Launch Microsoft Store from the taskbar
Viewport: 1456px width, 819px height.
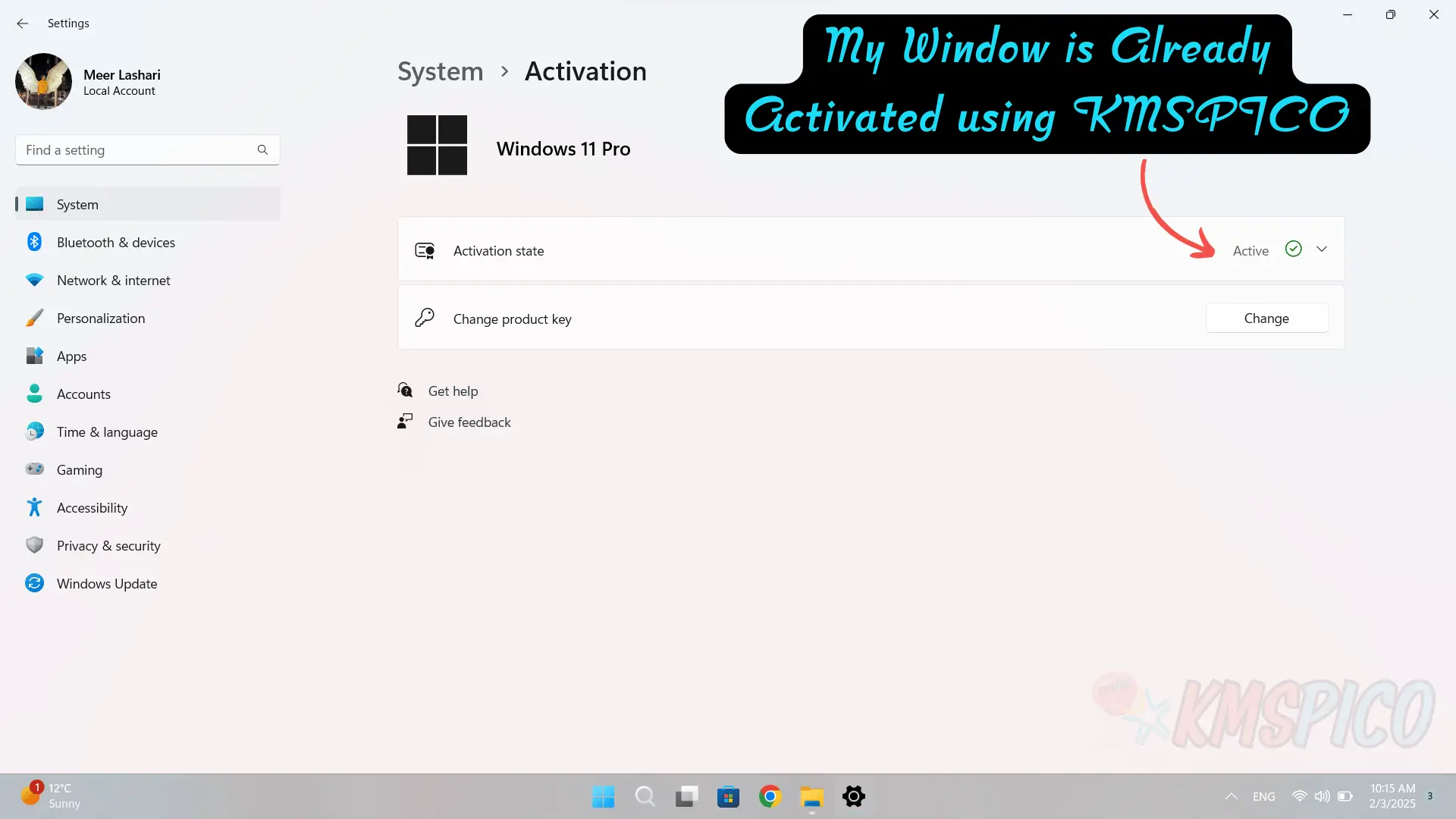[x=728, y=796]
